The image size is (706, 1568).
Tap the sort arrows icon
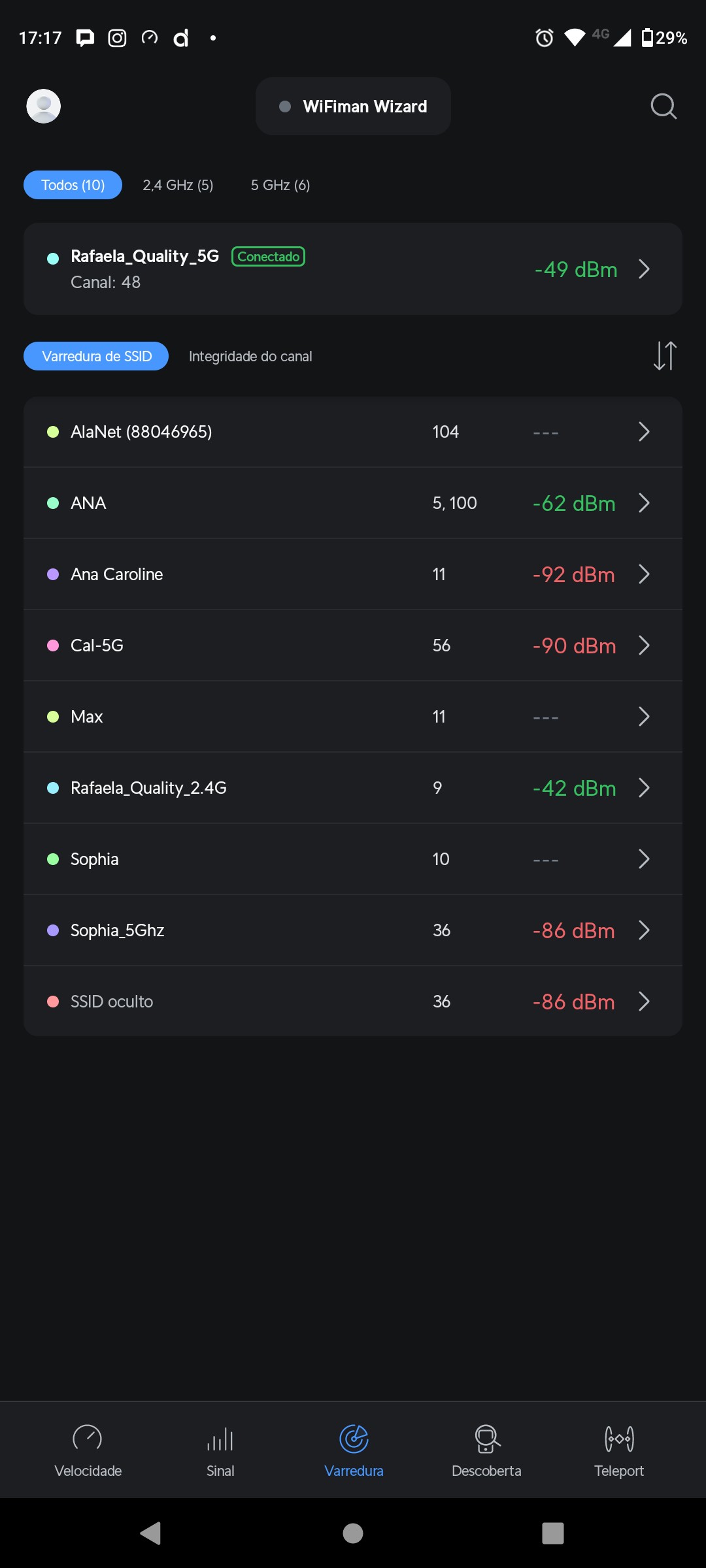664,356
